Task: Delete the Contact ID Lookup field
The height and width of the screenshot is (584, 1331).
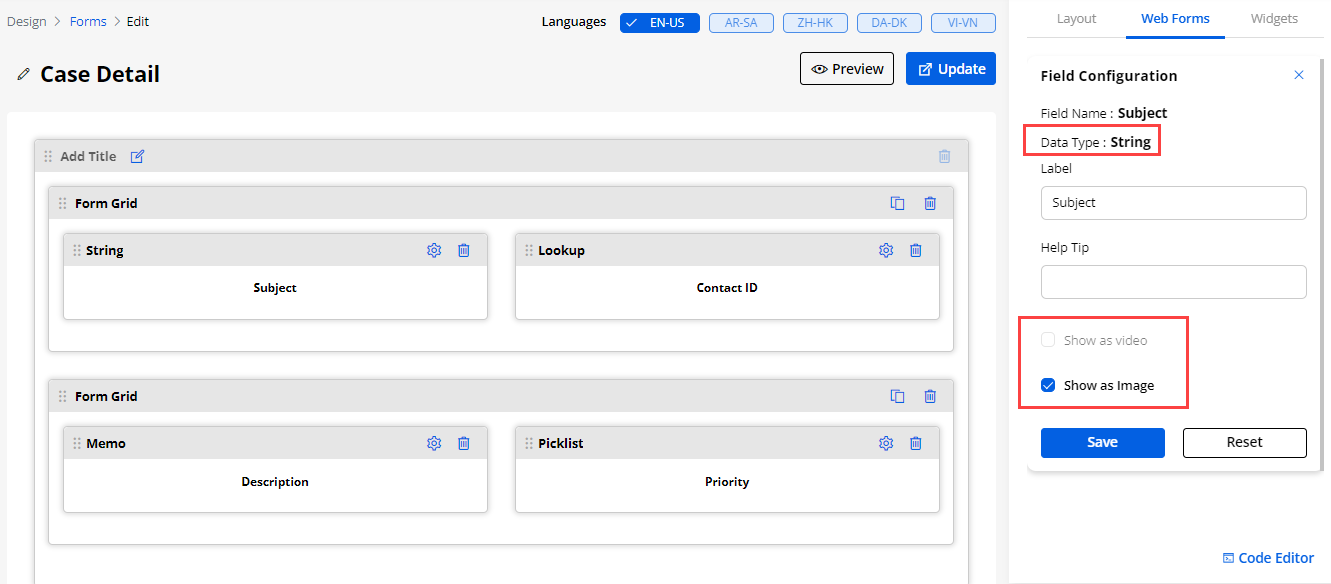Action: click(915, 251)
